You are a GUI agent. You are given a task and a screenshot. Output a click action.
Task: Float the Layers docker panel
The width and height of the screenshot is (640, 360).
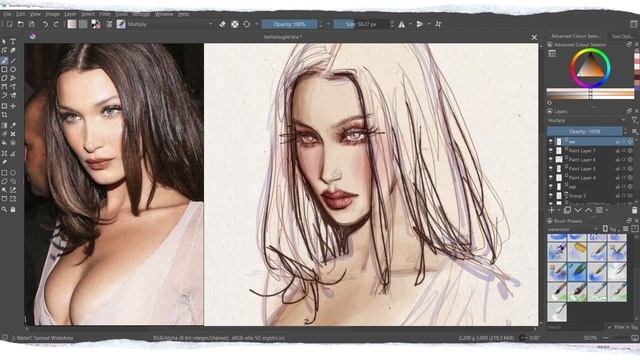click(x=629, y=111)
